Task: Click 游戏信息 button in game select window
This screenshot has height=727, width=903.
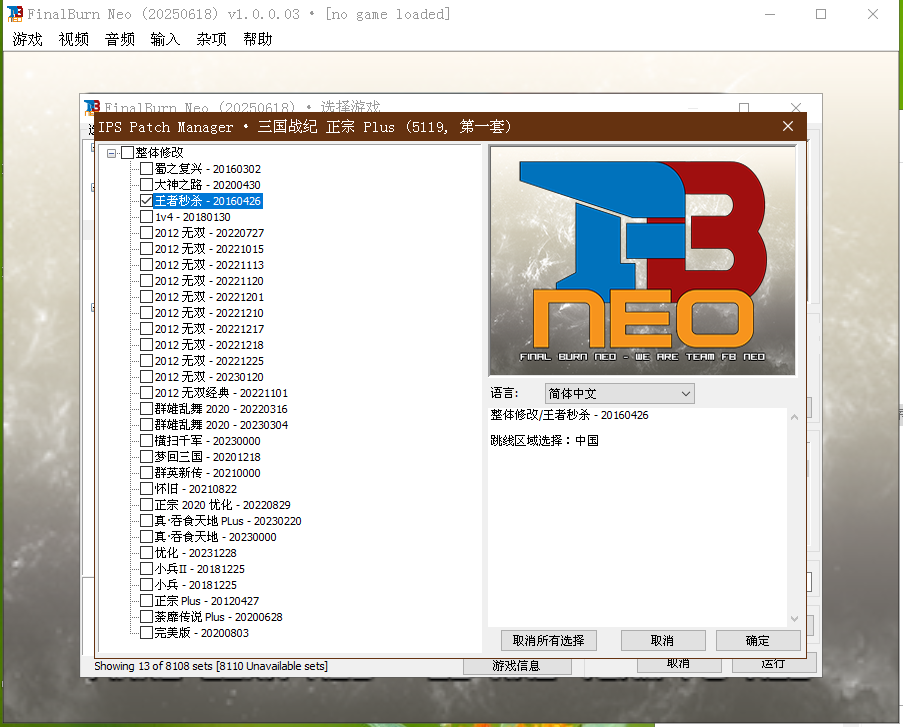Action: tap(517, 666)
